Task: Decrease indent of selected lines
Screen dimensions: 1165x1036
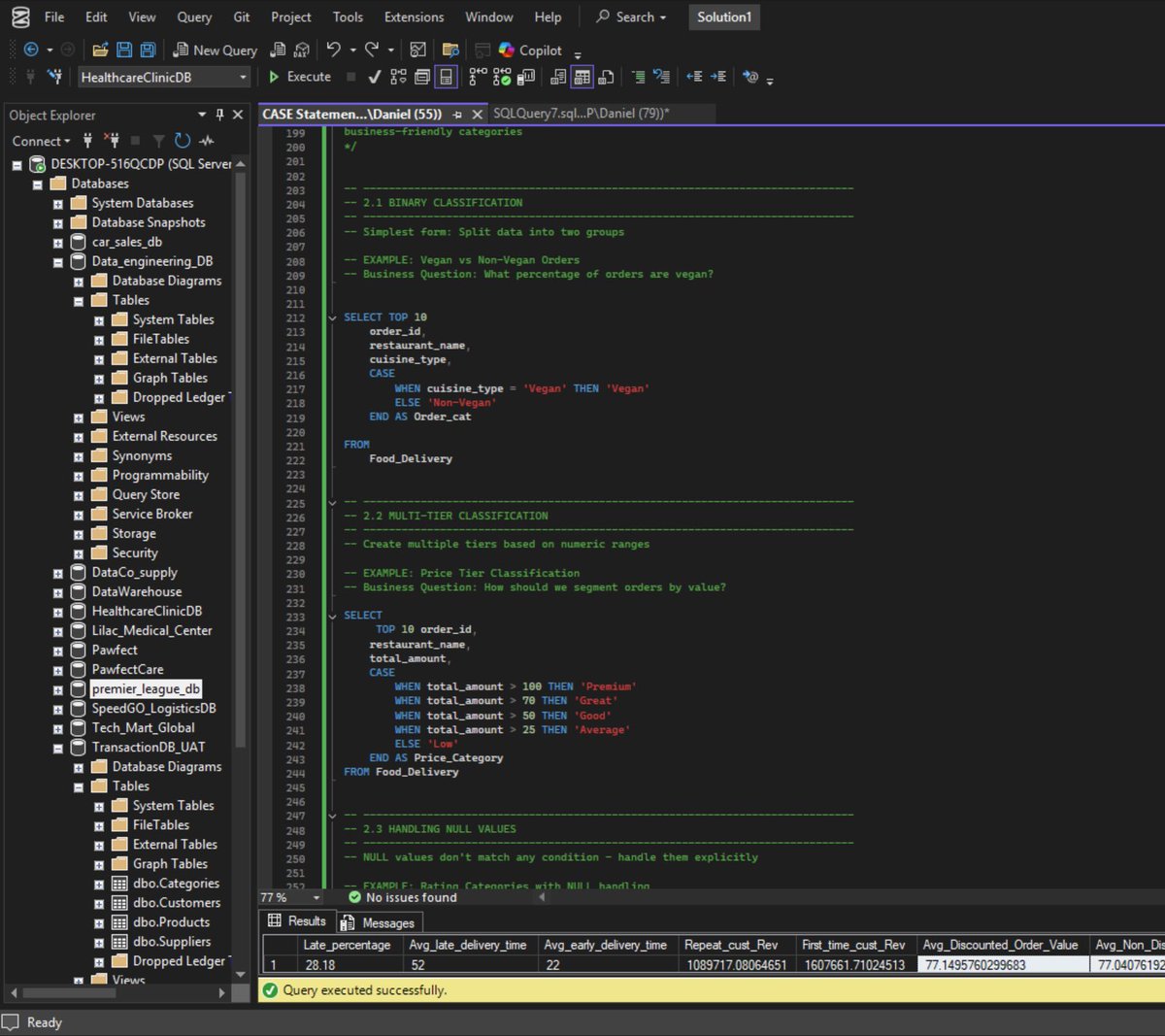Action: 694,77
